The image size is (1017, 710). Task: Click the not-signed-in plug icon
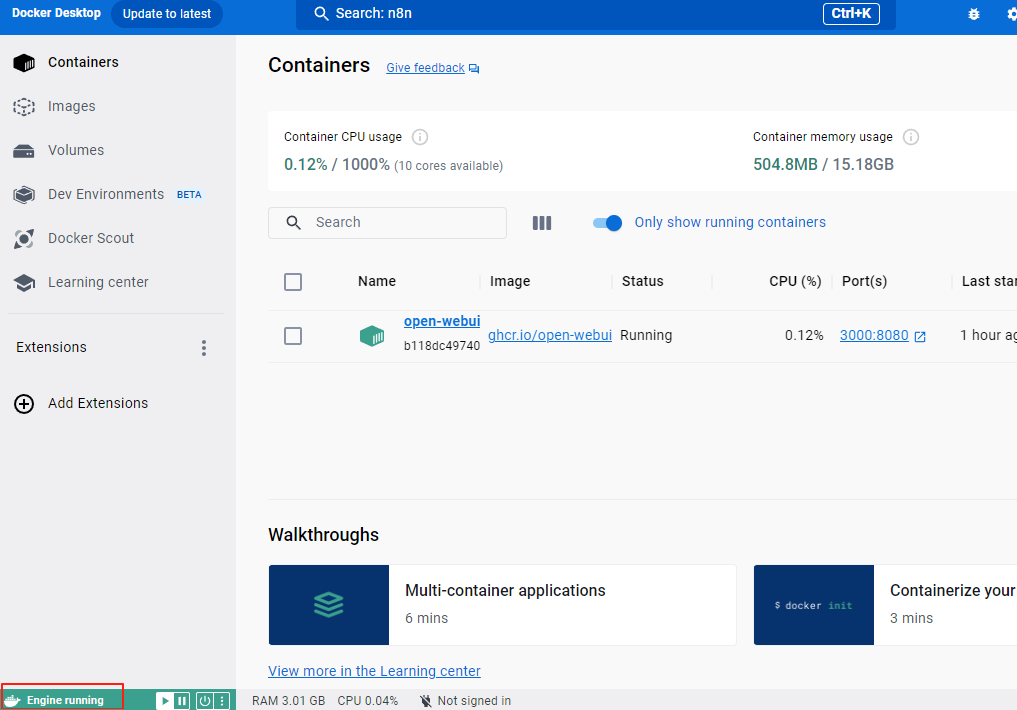[x=425, y=701]
